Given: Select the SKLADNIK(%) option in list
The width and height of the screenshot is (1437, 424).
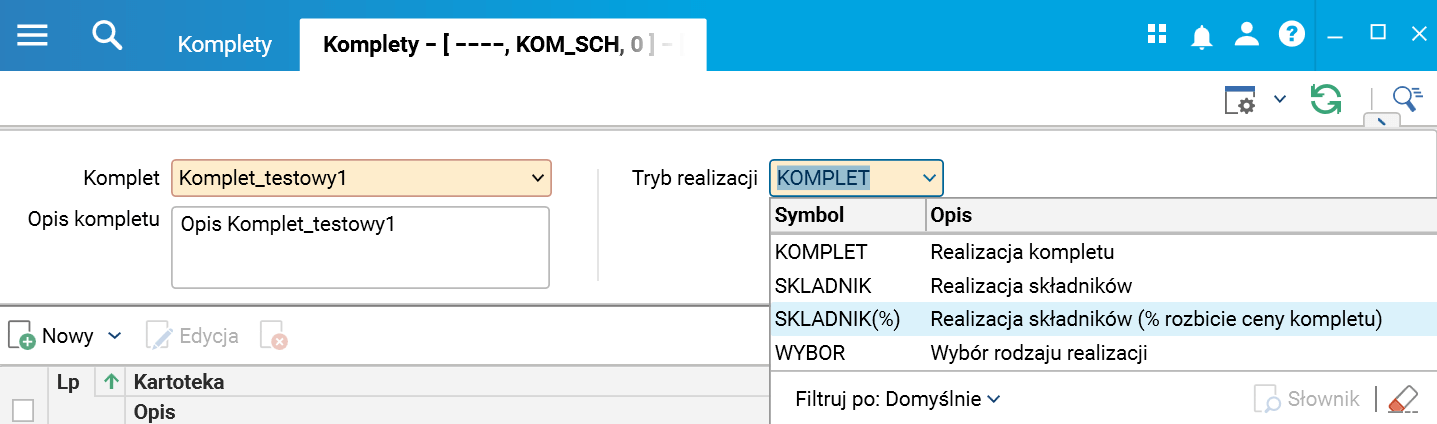Looking at the screenshot, I should click(838, 319).
